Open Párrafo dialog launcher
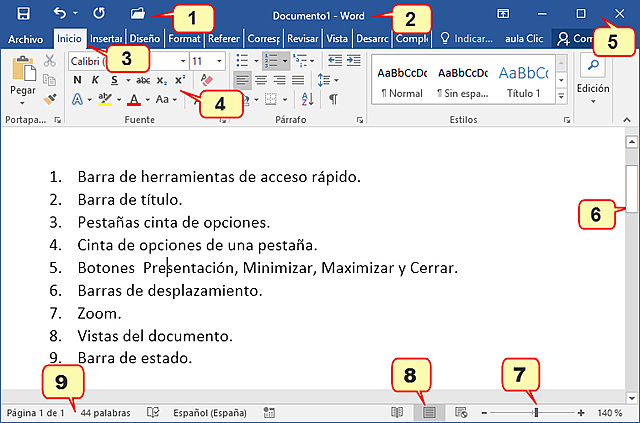Viewport: 640px width, 423px height. (360, 120)
